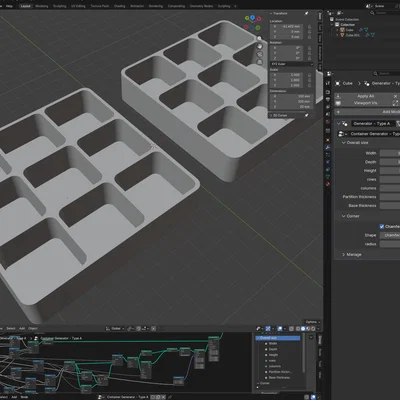The image size is (400, 400).
Task: Collapse the Overall size section
Action: [x=344, y=143]
